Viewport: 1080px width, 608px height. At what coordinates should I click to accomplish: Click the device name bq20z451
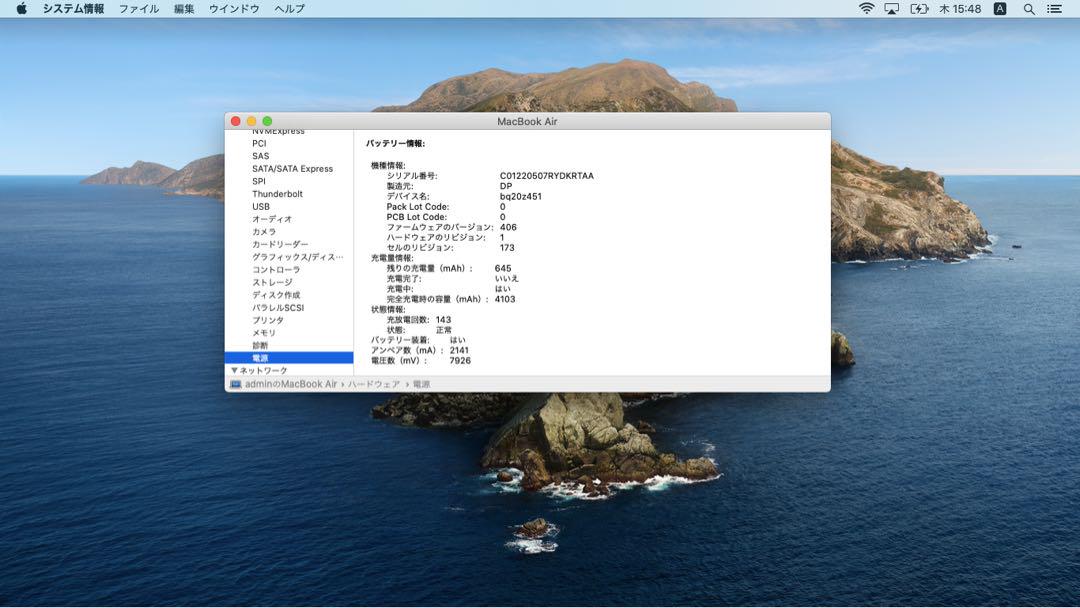(520, 197)
